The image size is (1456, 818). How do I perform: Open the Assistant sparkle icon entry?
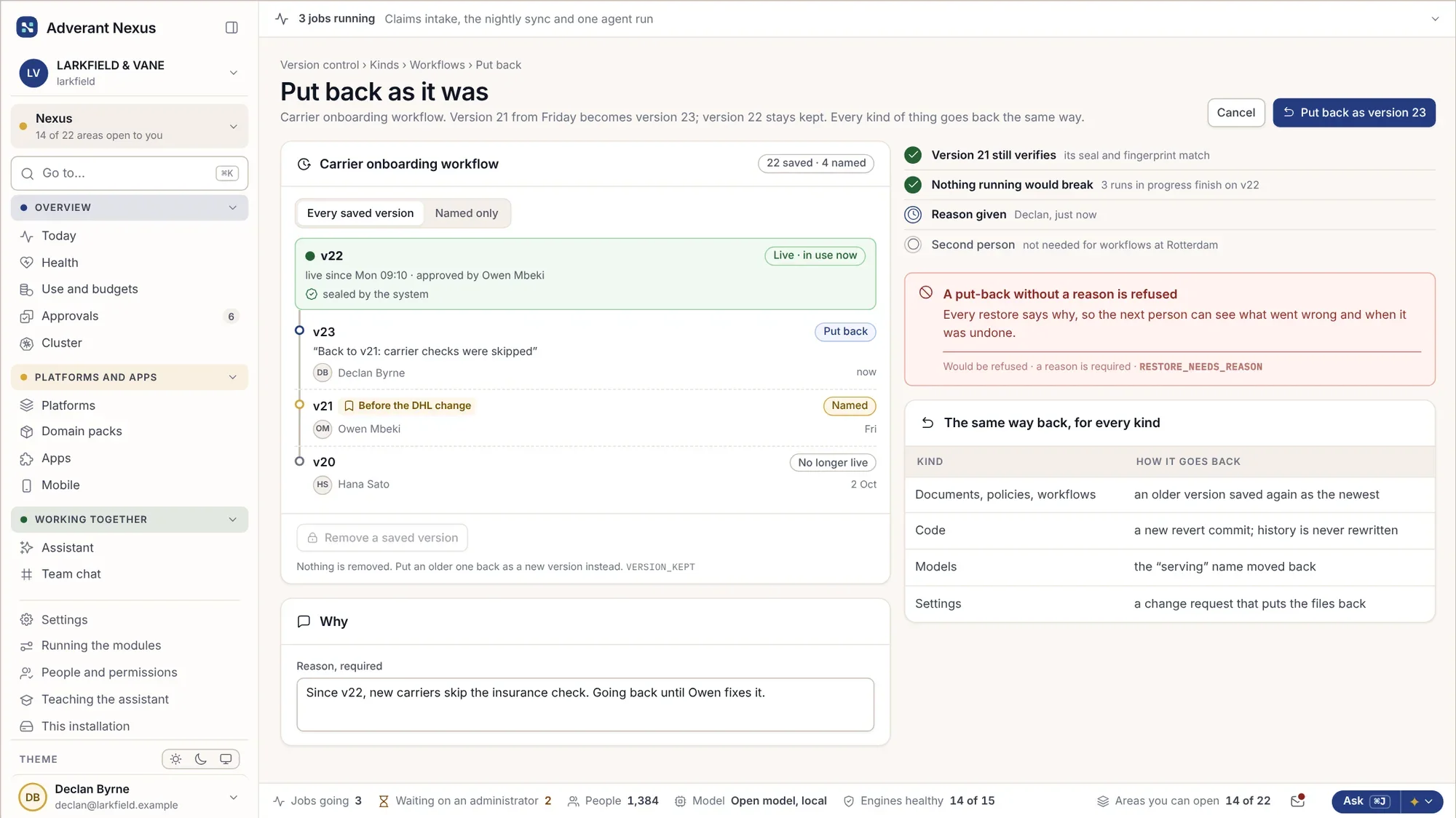click(27, 548)
